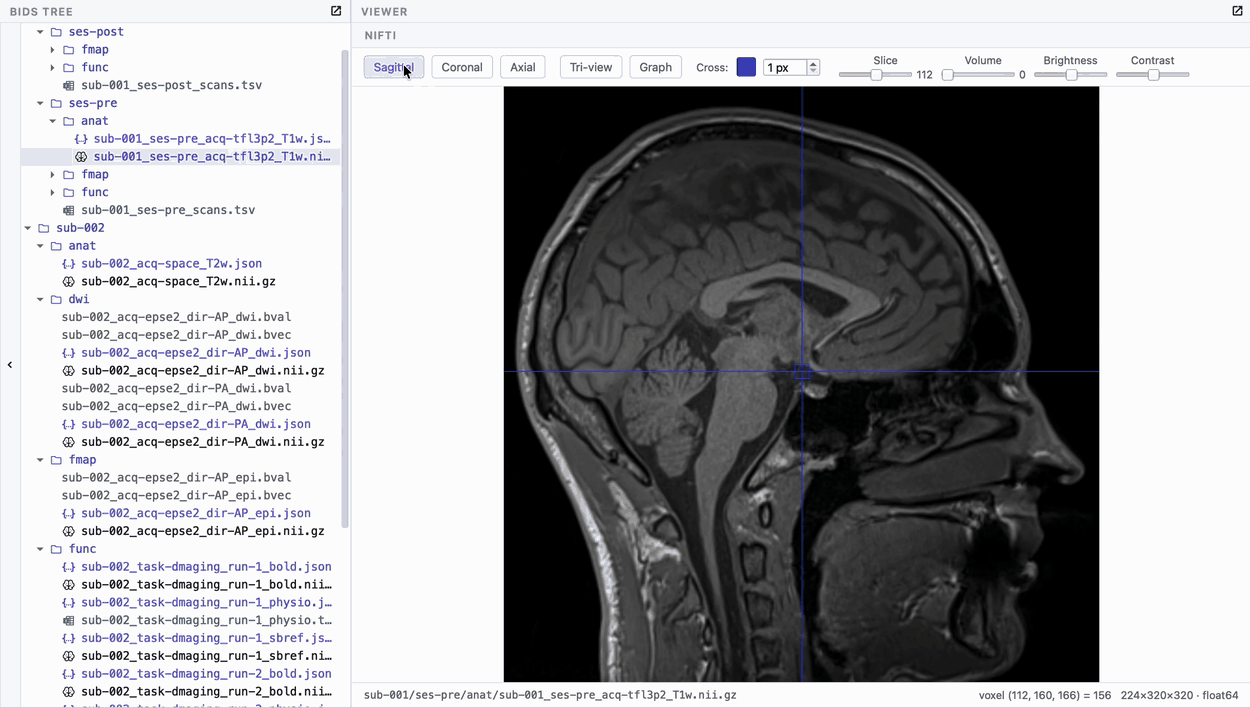Click the sub-002 folder icon
Screen dimensions: 1250x708
[x=44, y=228]
